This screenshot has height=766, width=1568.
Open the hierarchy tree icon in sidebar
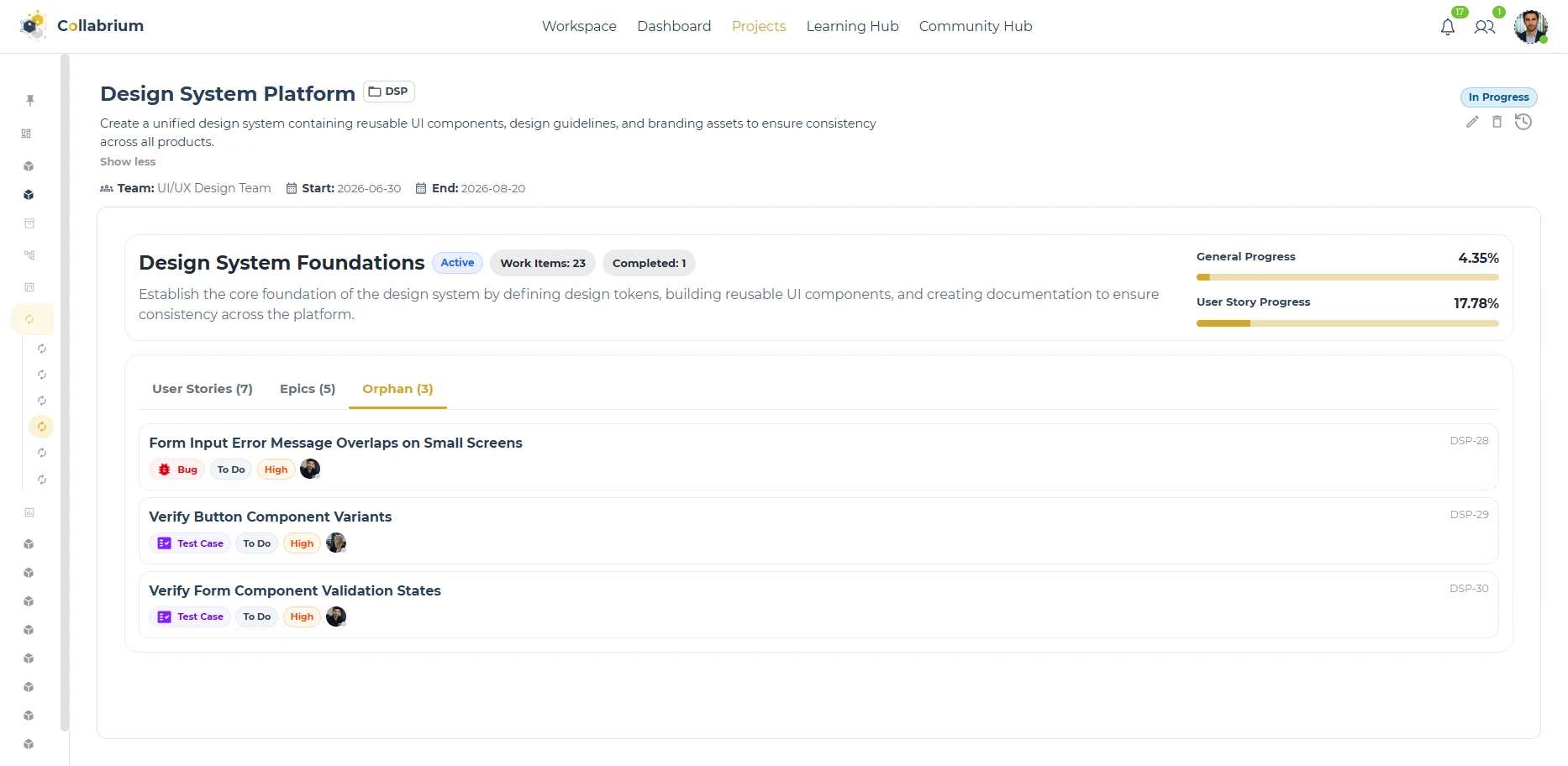pyautogui.click(x=29, y=254)
